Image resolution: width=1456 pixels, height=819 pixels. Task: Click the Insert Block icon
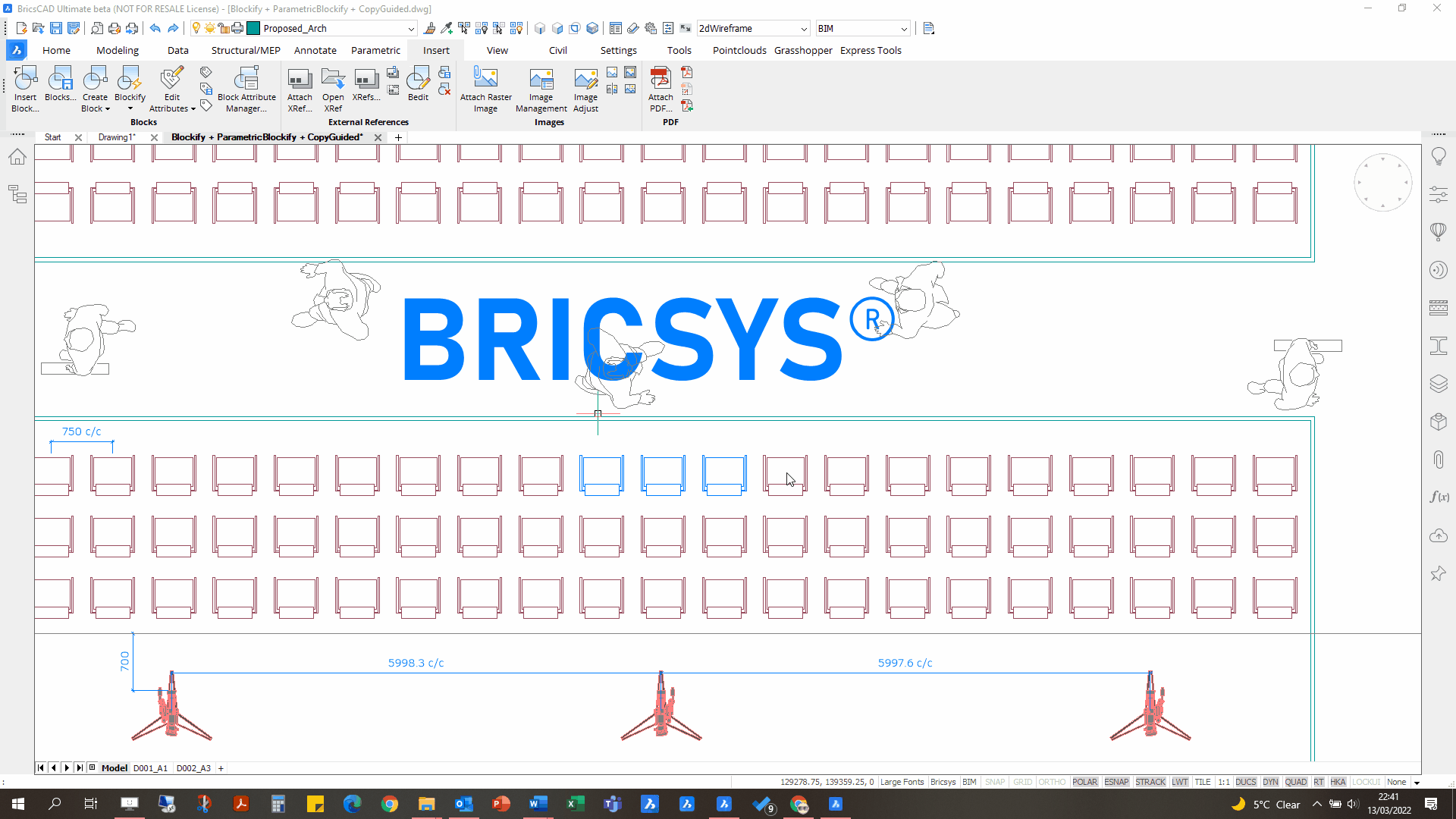point(25,79)
